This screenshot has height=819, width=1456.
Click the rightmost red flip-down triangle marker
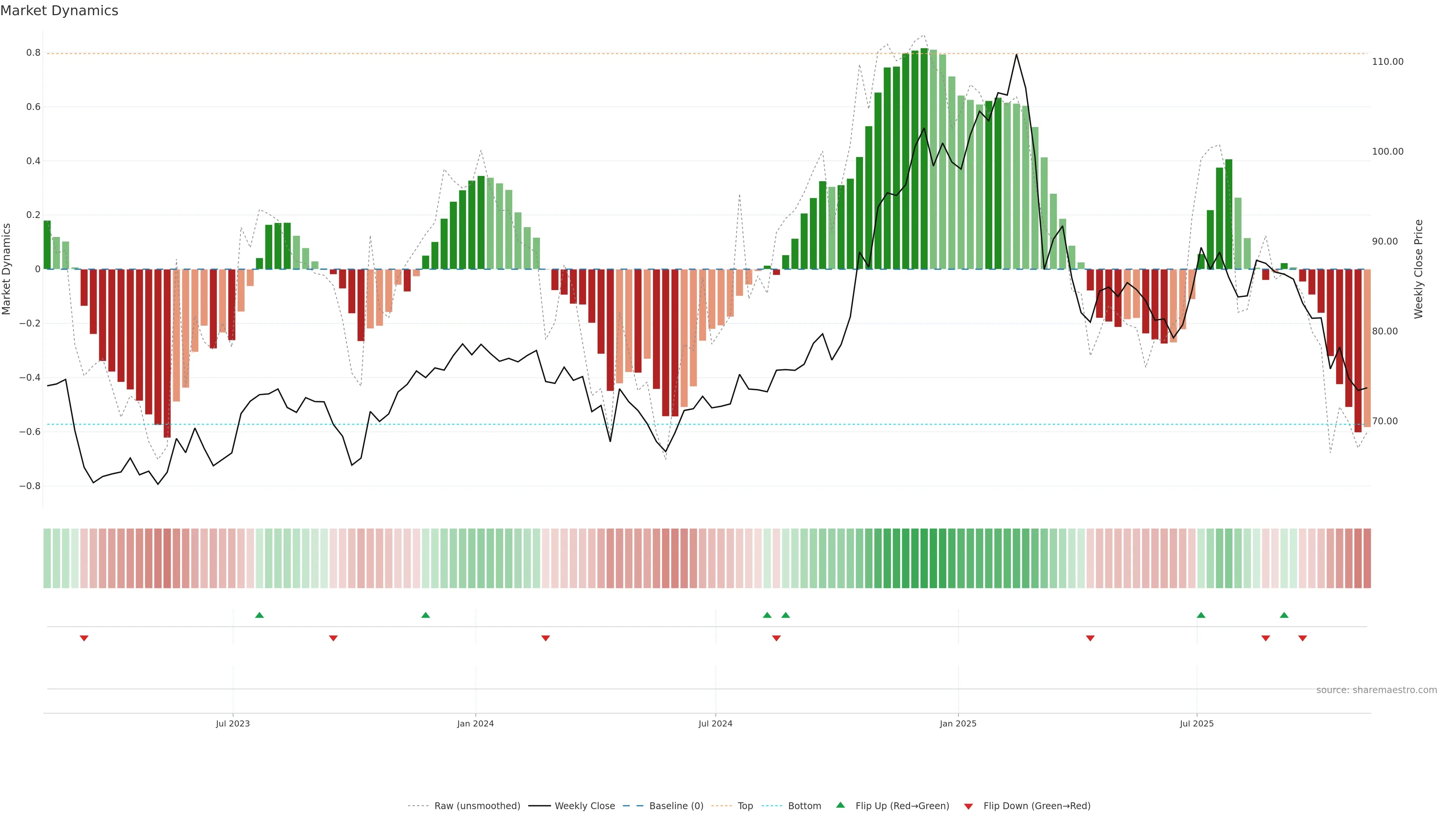1303,638
